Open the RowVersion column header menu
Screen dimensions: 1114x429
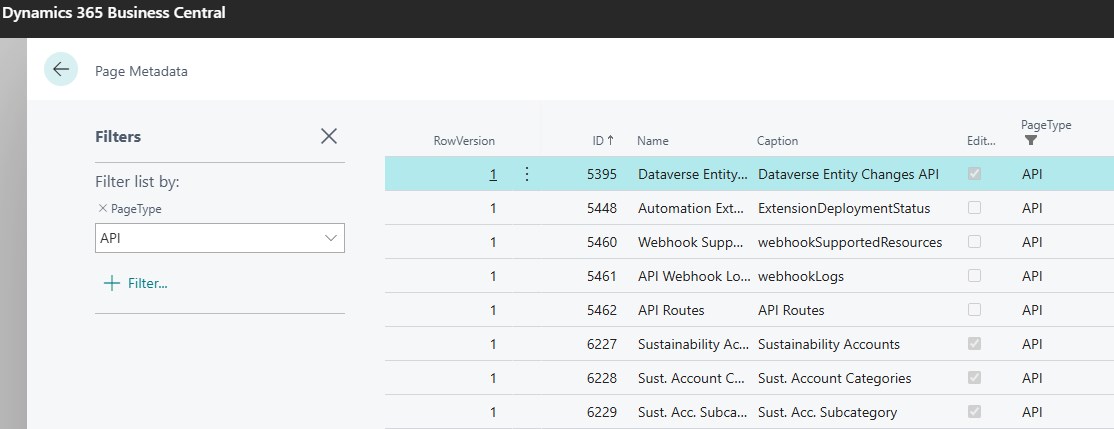(464, 141)
